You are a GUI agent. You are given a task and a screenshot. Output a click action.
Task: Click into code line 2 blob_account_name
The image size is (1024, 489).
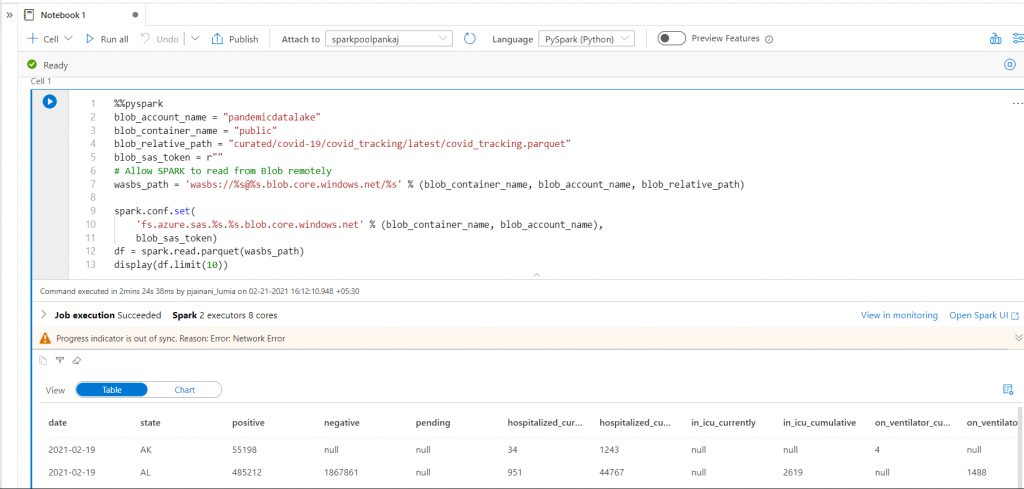[x=218, y=117]
